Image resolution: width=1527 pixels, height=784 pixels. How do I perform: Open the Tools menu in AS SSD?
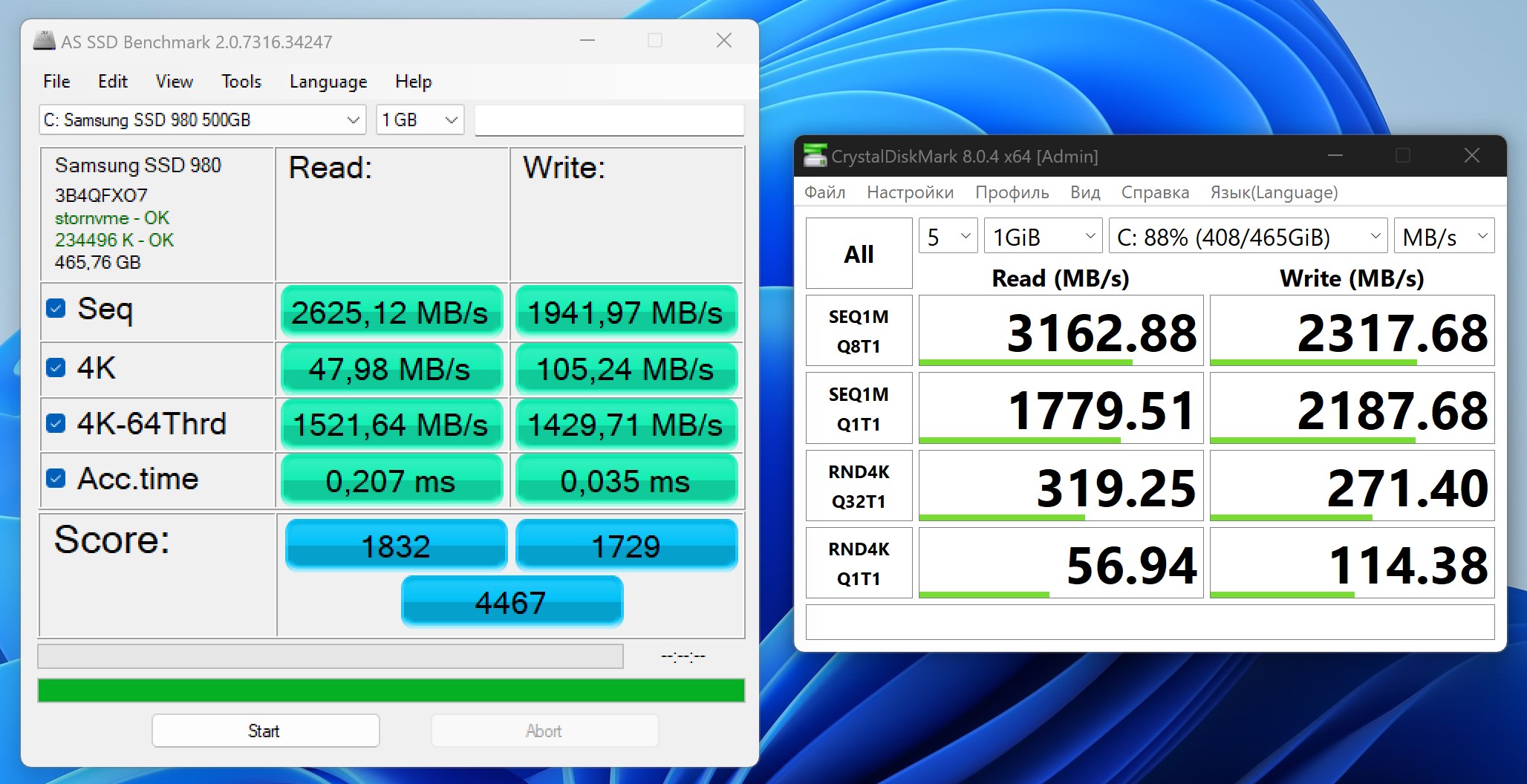click(x=241, y=82)
